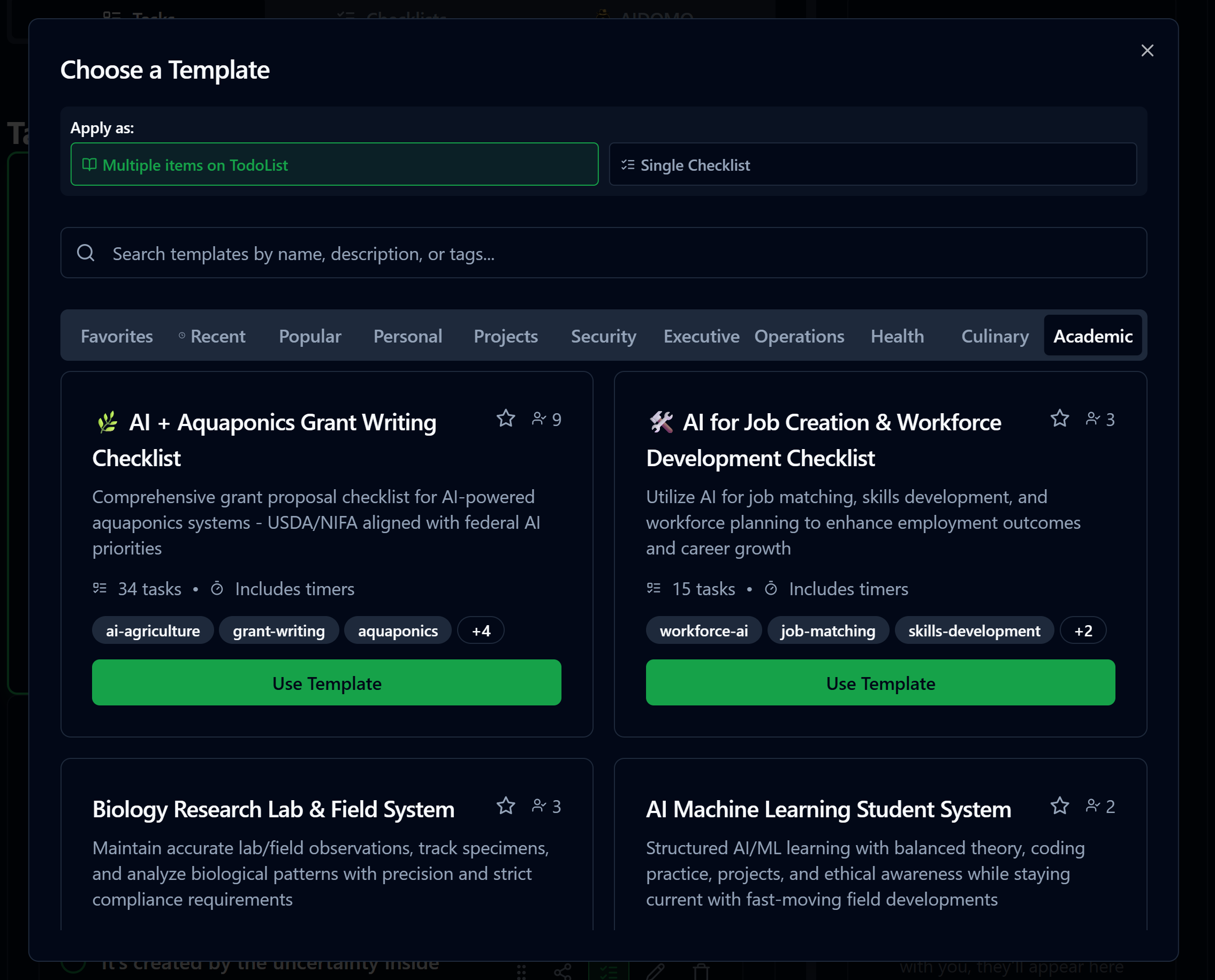
Task: Close the Choose a Template dialog
Action: (1146, 51)
